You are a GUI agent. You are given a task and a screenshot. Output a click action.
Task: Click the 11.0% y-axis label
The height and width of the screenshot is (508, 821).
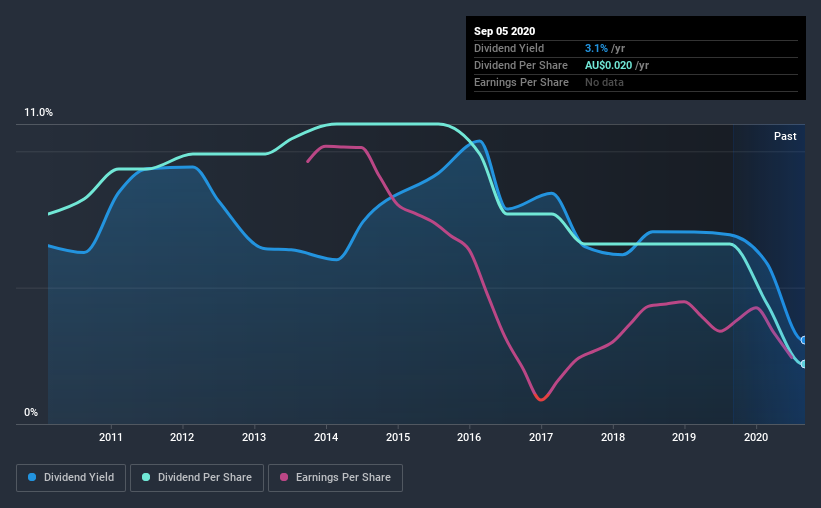38,113
